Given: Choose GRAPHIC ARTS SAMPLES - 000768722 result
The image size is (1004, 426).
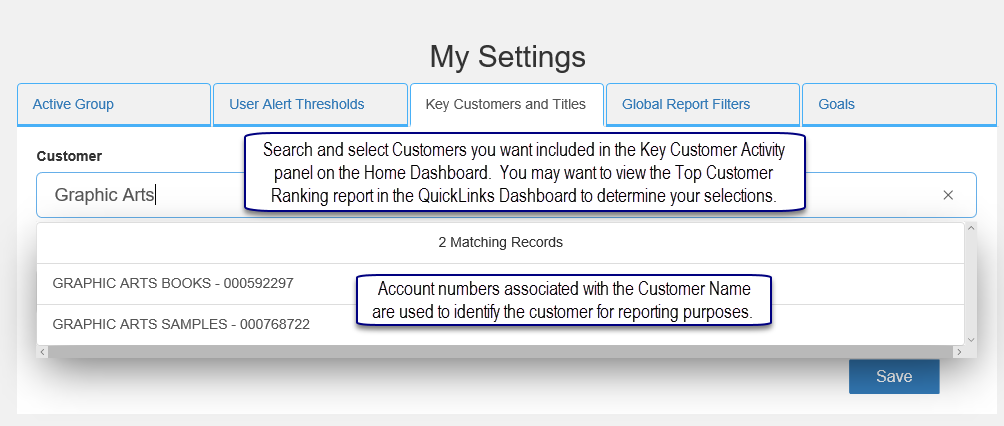Looking at the screenshot, I should [x=501, y=325].
